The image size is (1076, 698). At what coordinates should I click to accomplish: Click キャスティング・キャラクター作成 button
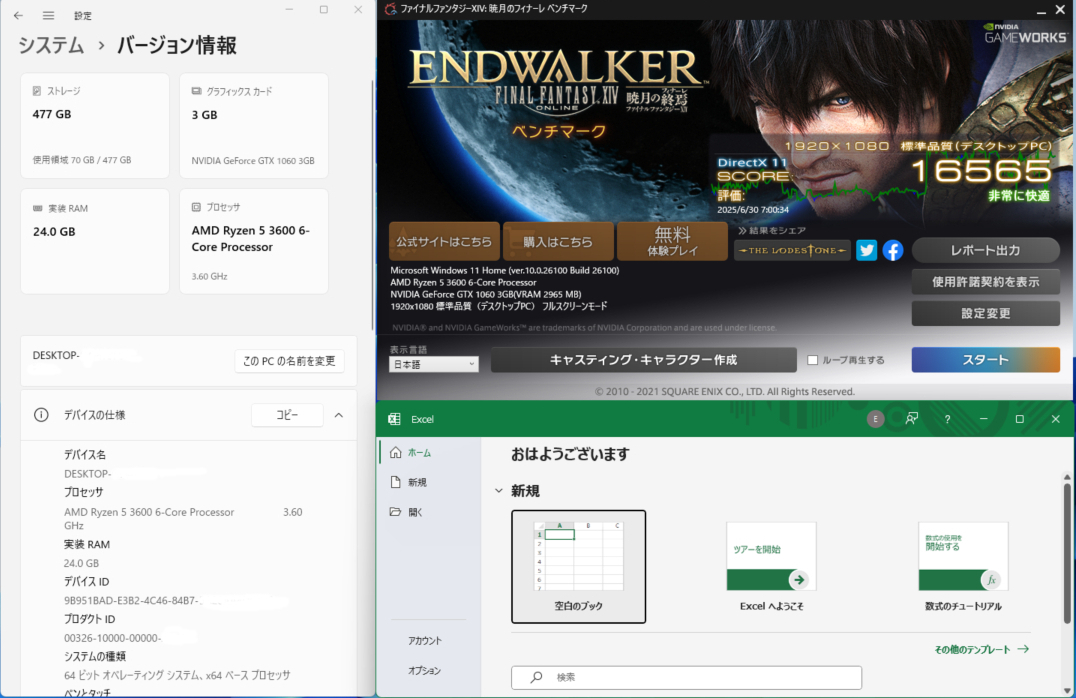644,360
